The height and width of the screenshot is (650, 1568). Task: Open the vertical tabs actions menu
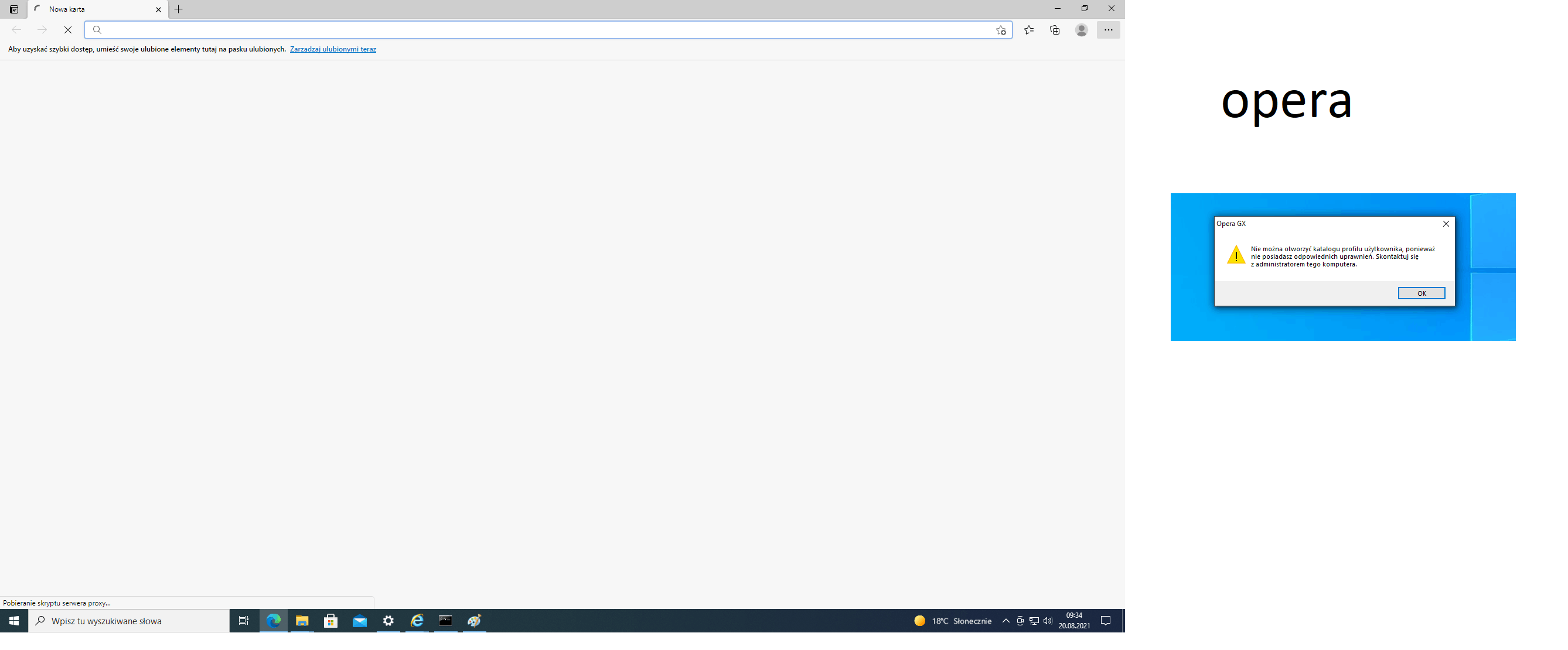[x=13, y=9]
